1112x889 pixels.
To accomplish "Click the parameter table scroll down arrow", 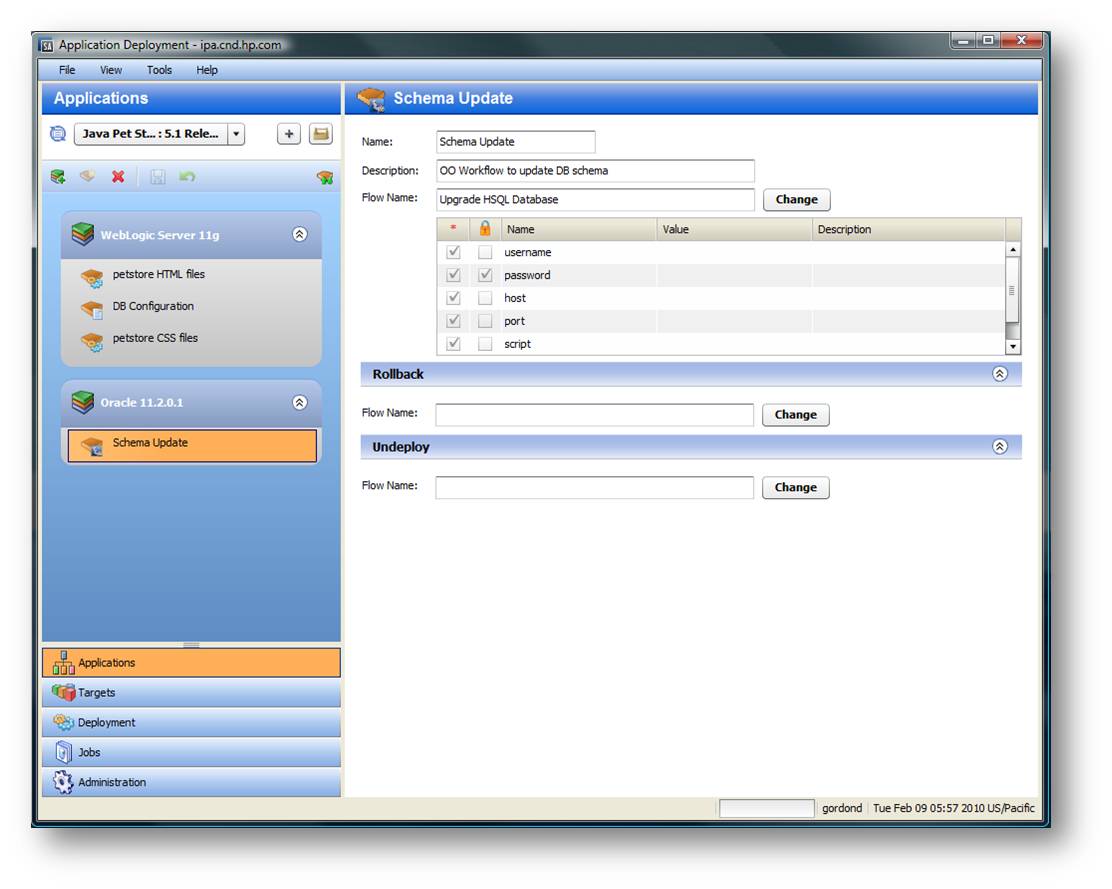I will click(x=1013, y=347).
